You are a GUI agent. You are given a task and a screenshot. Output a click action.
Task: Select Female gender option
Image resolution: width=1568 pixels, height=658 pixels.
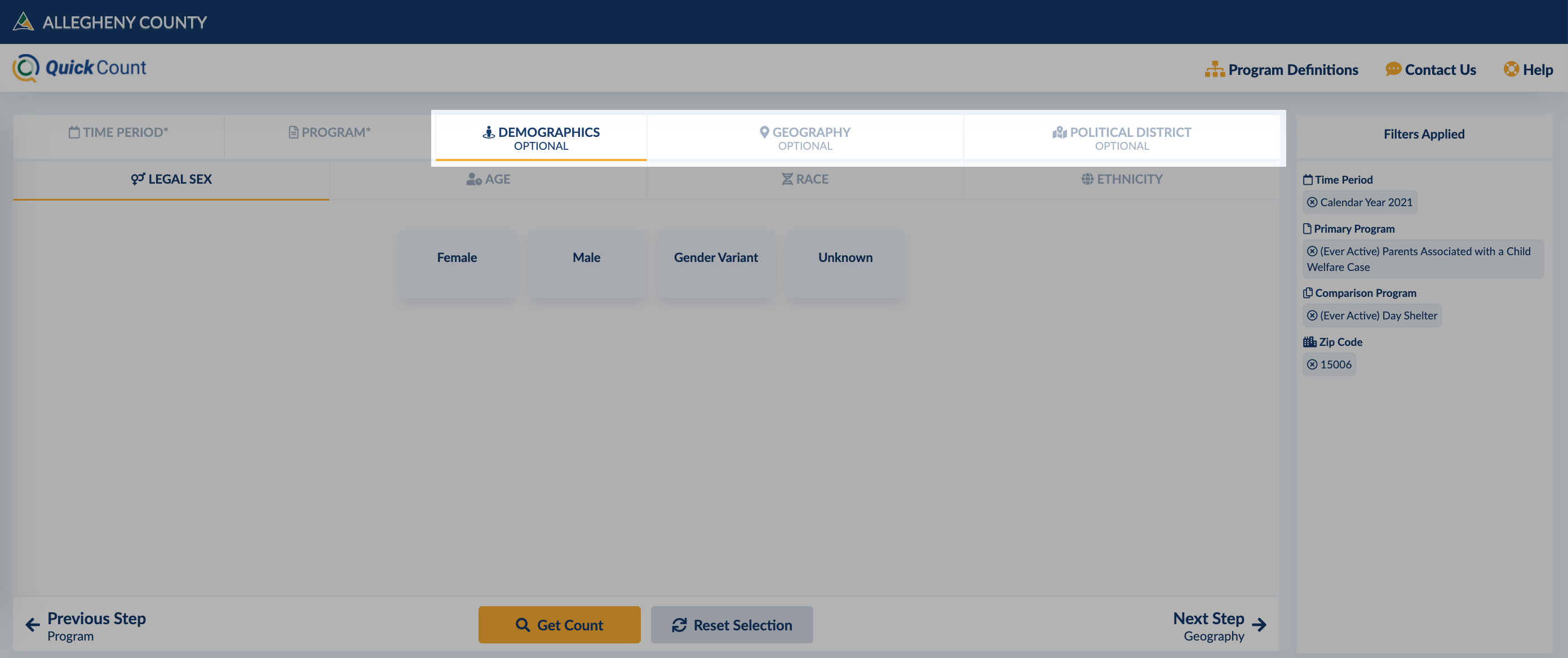click(x=456, y=257)
